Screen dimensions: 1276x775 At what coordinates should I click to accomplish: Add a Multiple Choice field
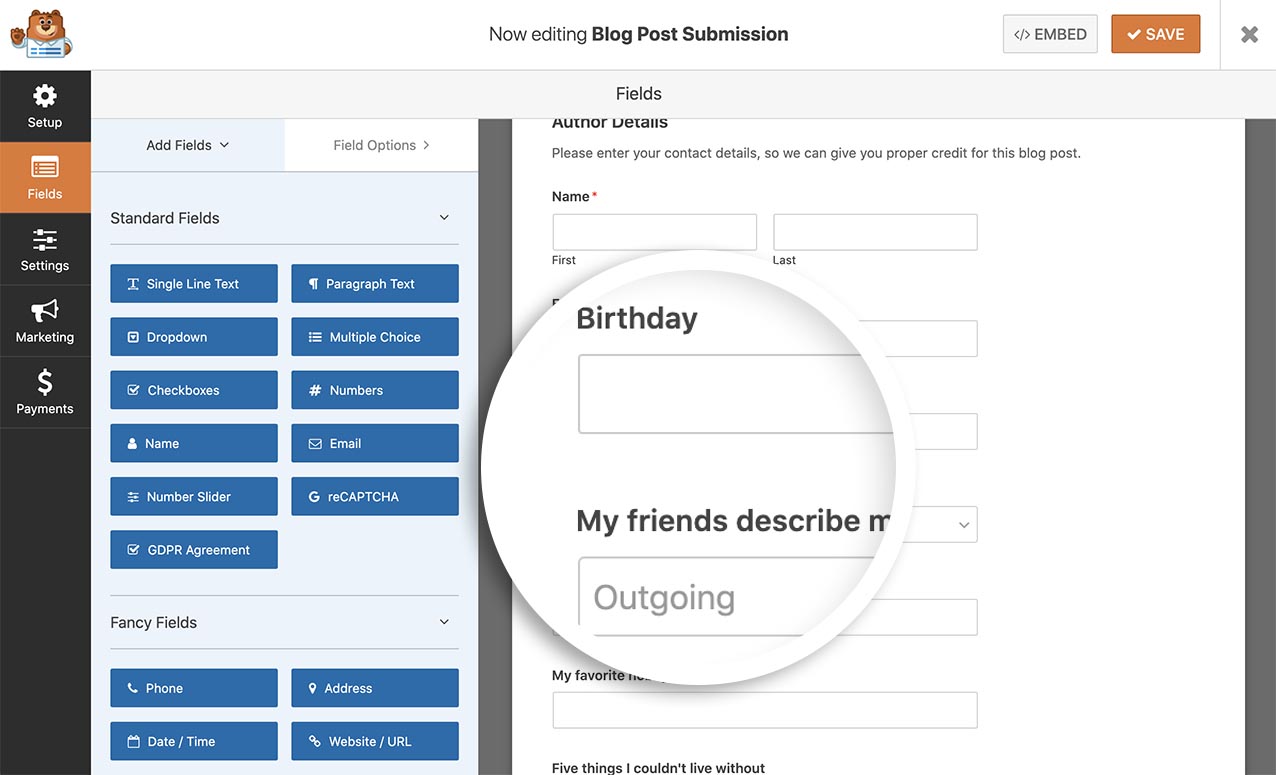coord(374,337)
